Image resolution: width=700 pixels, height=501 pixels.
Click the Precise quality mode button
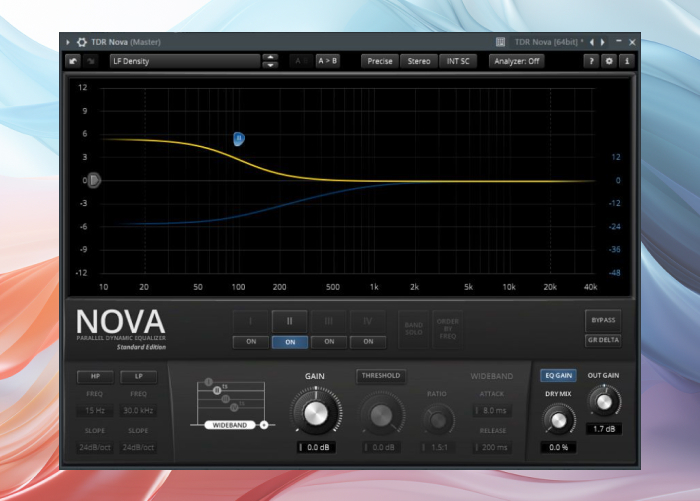point(380,61)
